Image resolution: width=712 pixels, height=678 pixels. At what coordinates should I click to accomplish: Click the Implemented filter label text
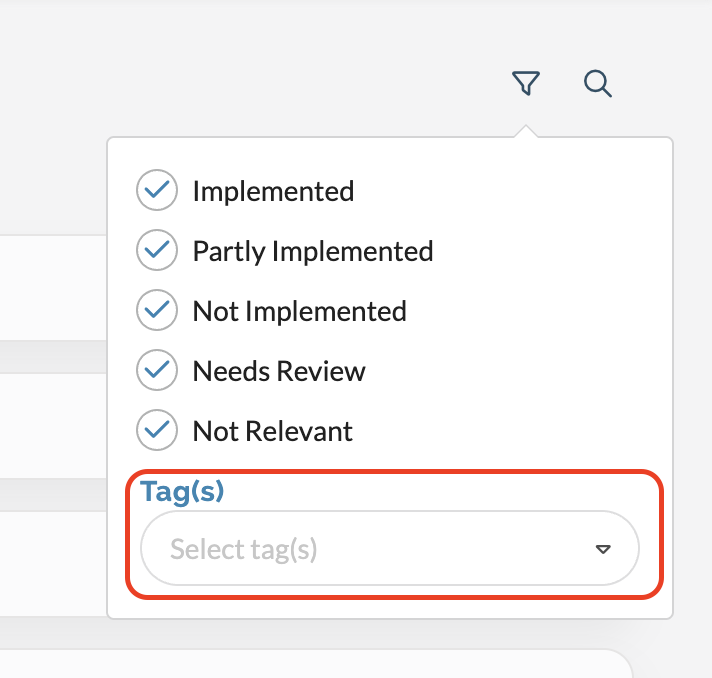pos(273,191)
